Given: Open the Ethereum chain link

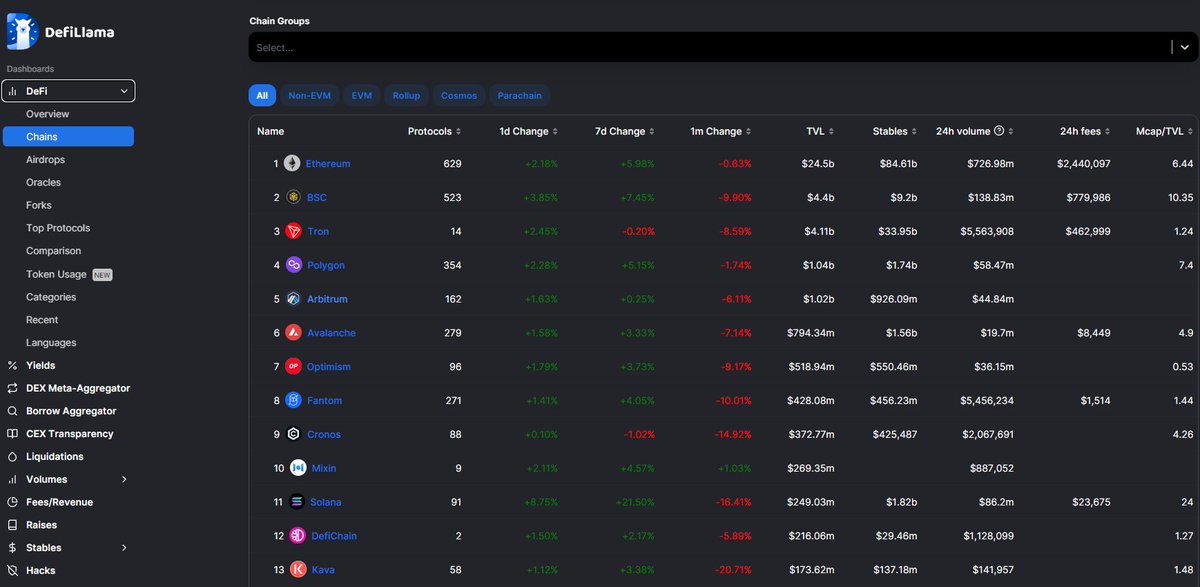Looking at the screenshot, I should click(328, 163).
